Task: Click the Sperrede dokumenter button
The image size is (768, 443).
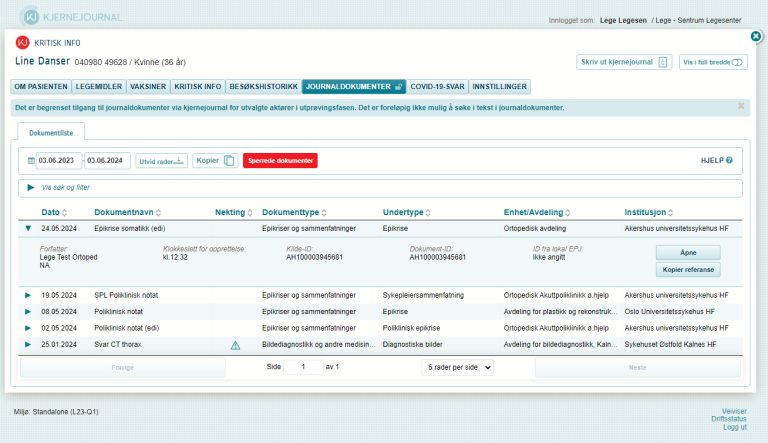Action: 280,160
